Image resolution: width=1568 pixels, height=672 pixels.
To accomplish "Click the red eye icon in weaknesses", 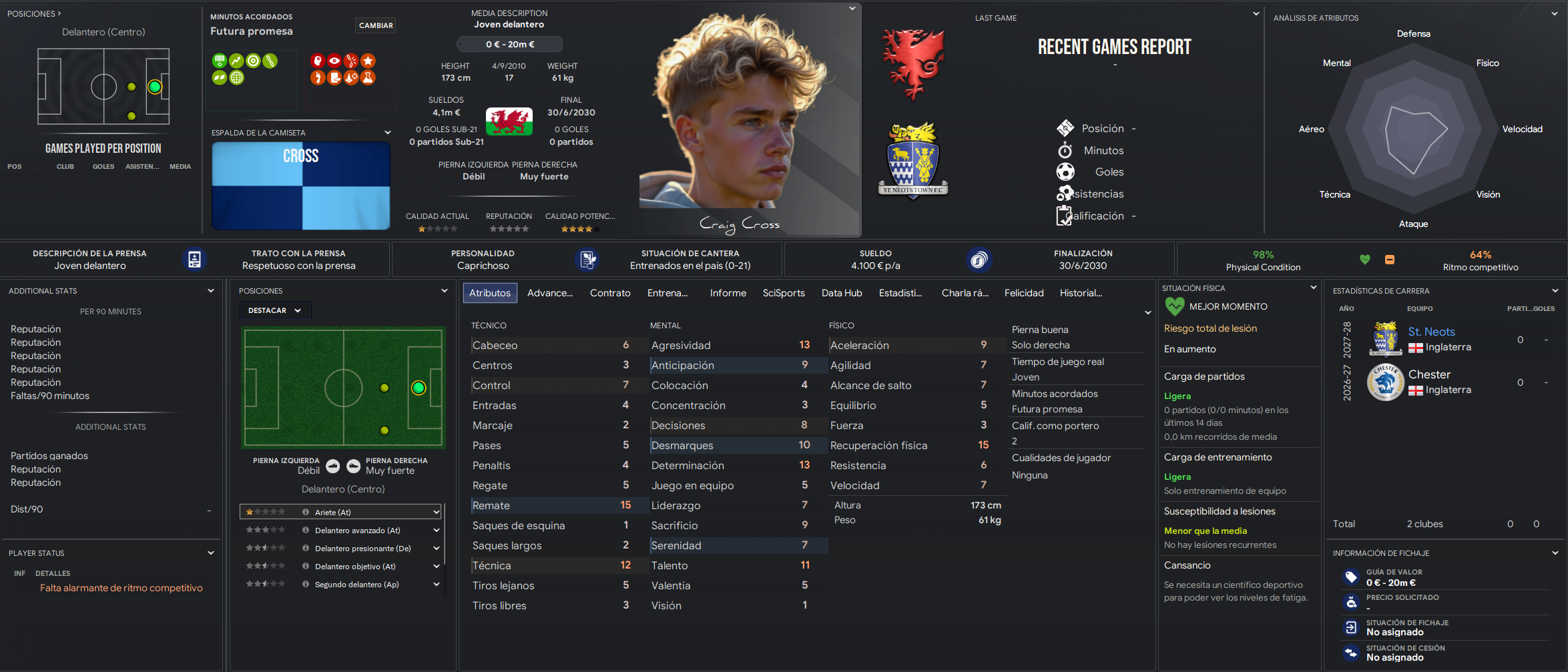I will [x=334, y=61].
